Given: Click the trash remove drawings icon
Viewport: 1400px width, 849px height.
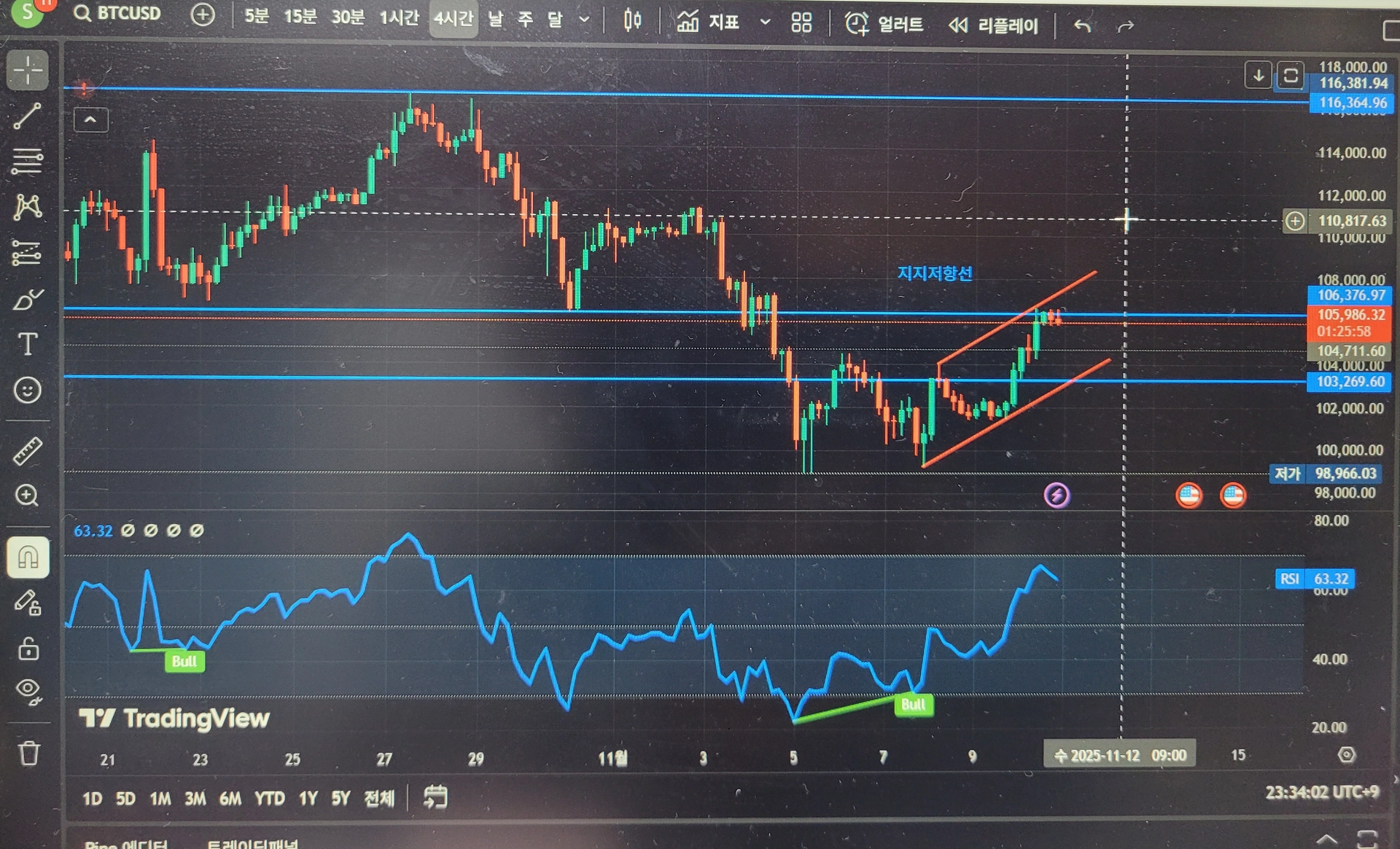Looking at the screenshot, I should [x=28, y=753].
